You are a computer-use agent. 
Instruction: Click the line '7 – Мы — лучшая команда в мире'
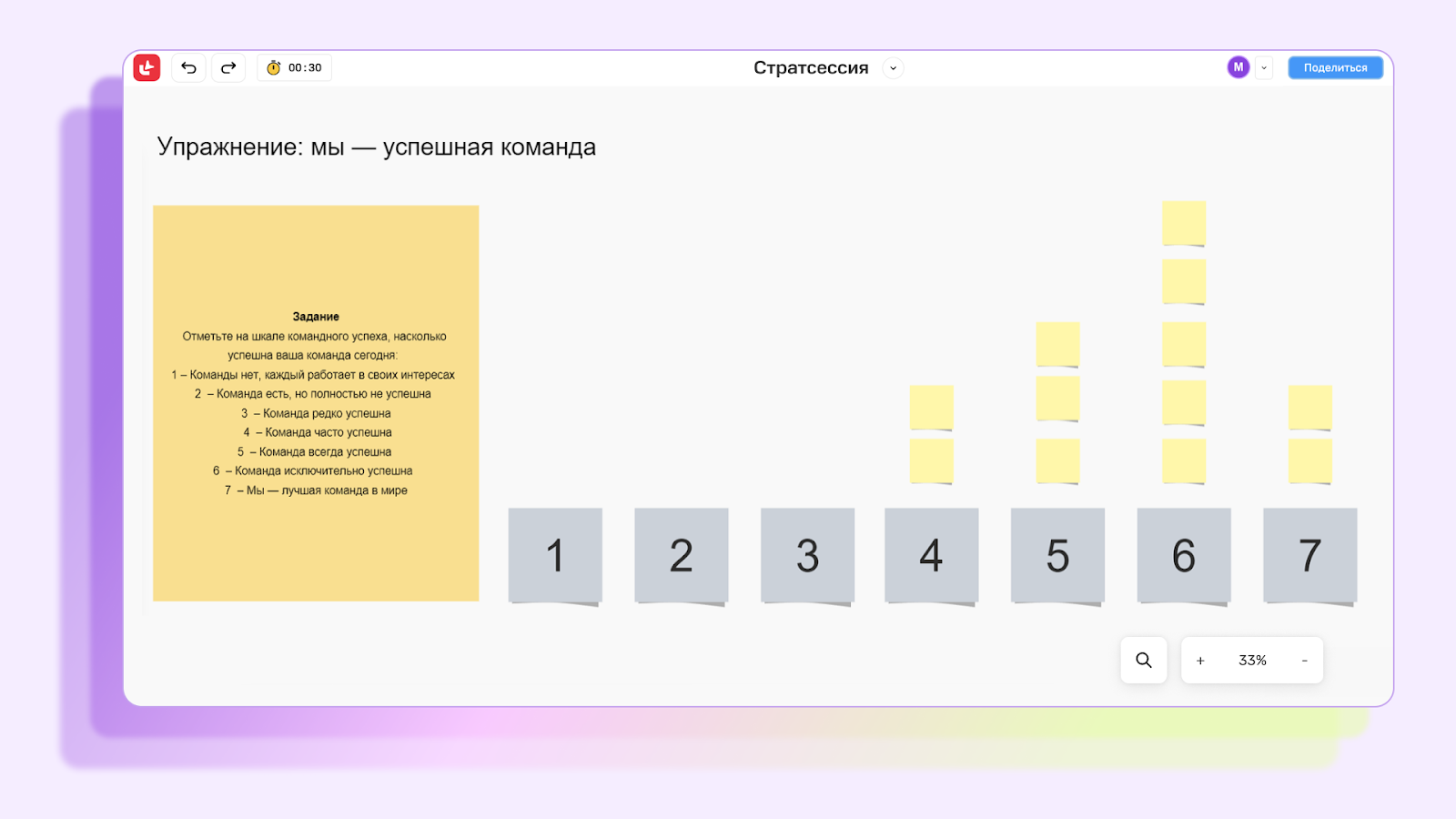click(316, 490)
